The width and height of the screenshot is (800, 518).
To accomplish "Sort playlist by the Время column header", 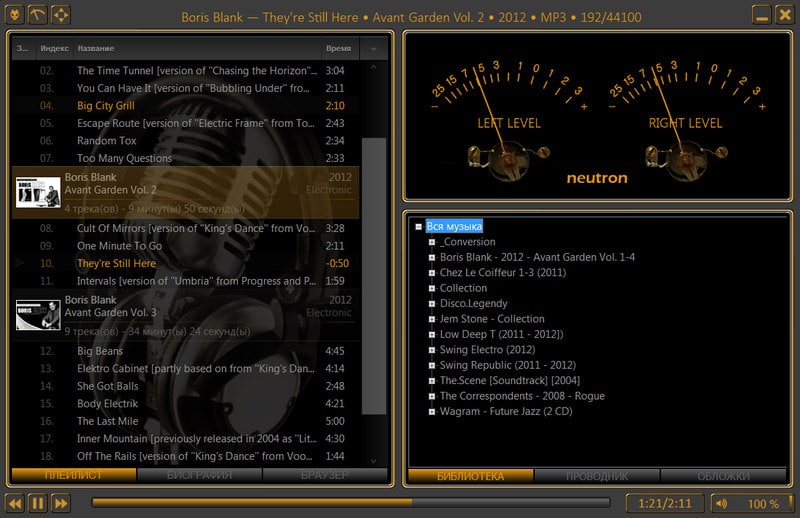I will coord(340,48).
